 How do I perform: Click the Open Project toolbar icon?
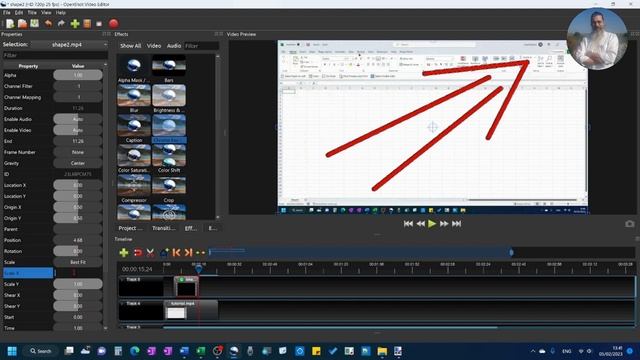pyautogui.click(x=22, y=24)
